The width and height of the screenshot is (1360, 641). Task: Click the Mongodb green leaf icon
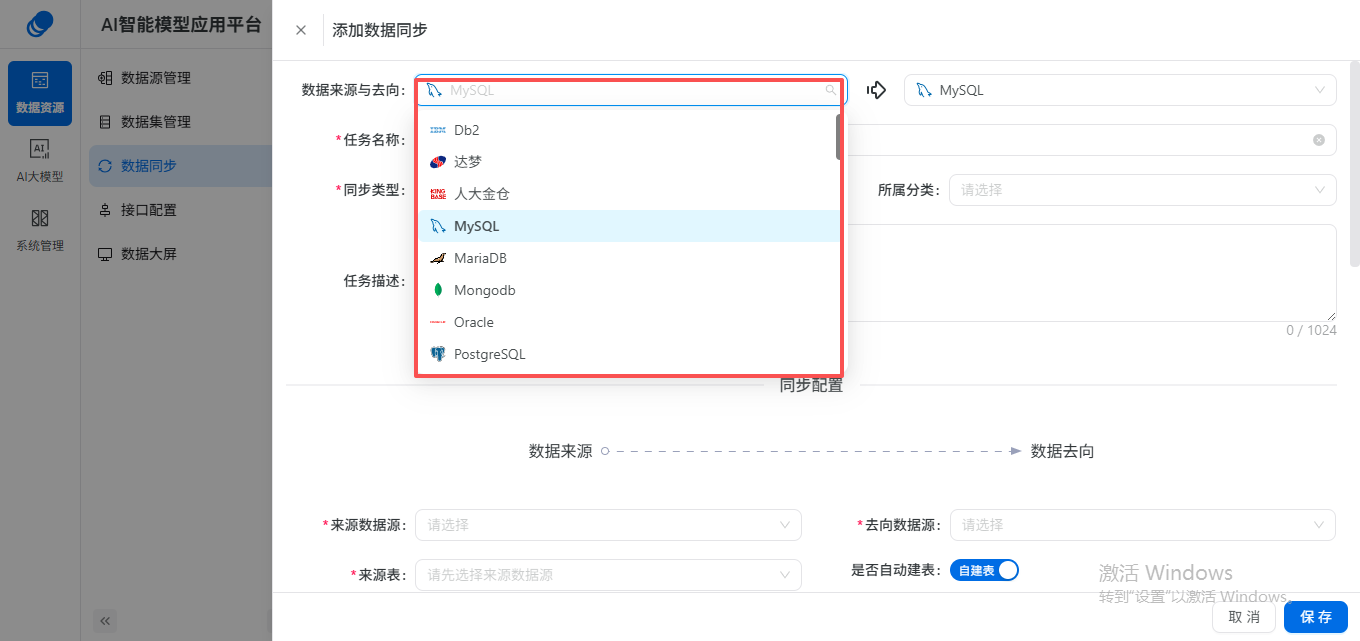[437, 290]
